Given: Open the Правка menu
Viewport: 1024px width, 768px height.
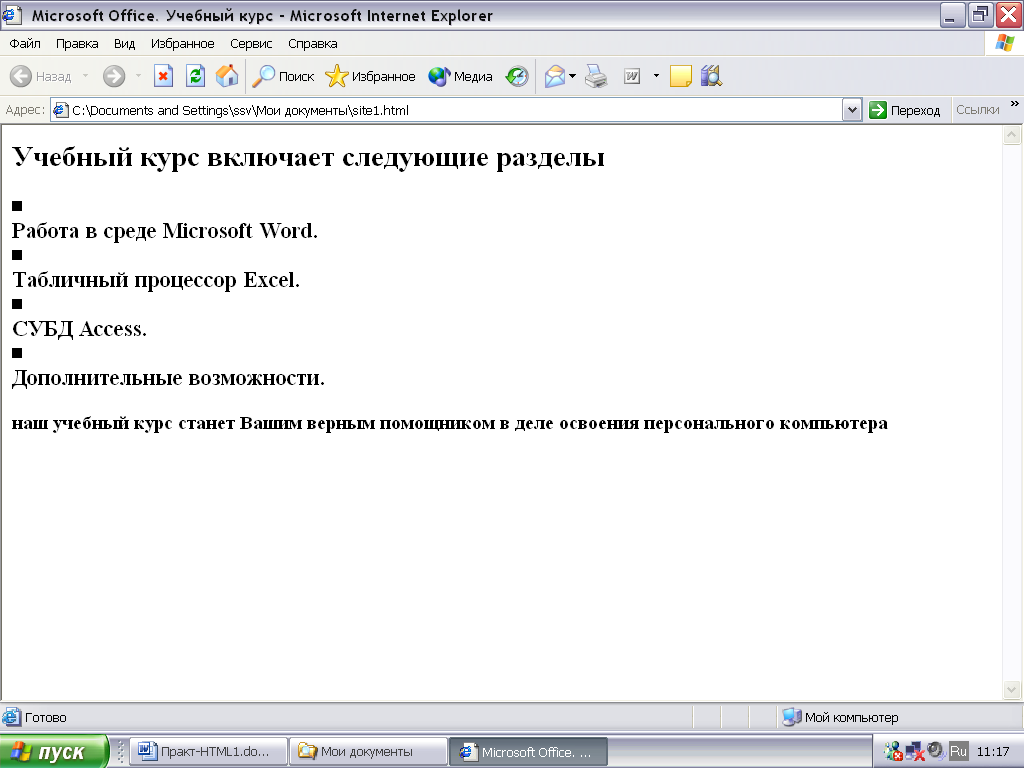Looking at the screenshot, I should [77, 44].
